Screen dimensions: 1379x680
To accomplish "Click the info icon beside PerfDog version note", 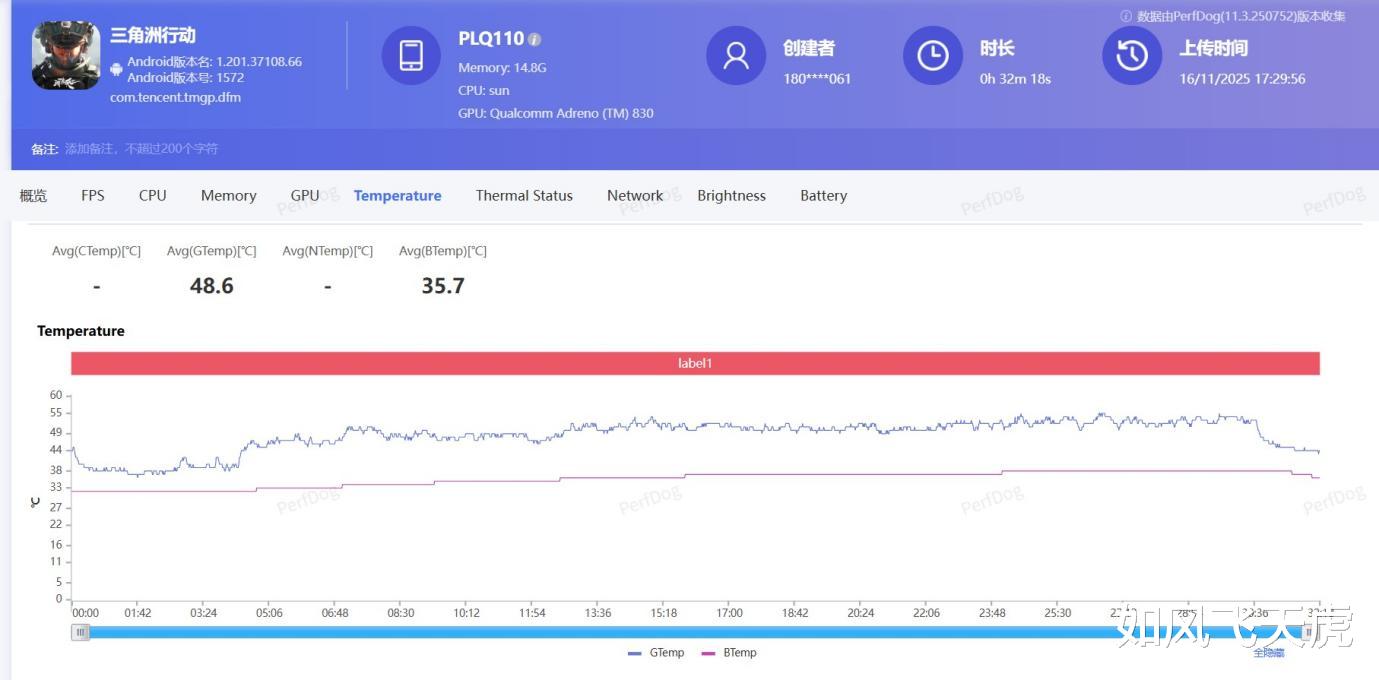I will (1126, 16).
